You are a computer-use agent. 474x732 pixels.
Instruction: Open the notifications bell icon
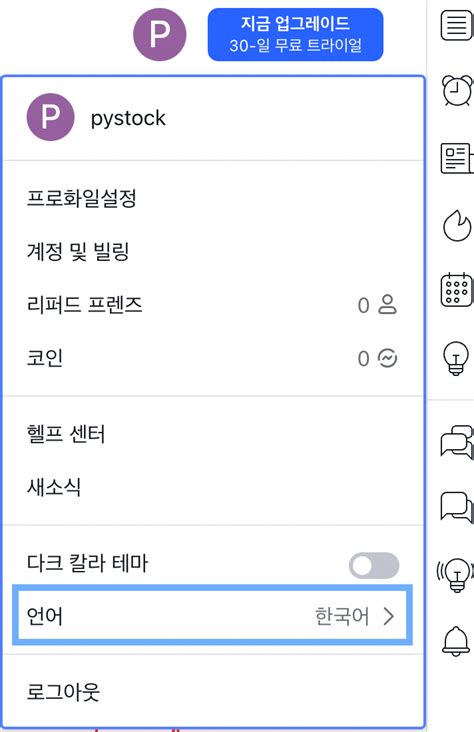[x=455, y=641]
